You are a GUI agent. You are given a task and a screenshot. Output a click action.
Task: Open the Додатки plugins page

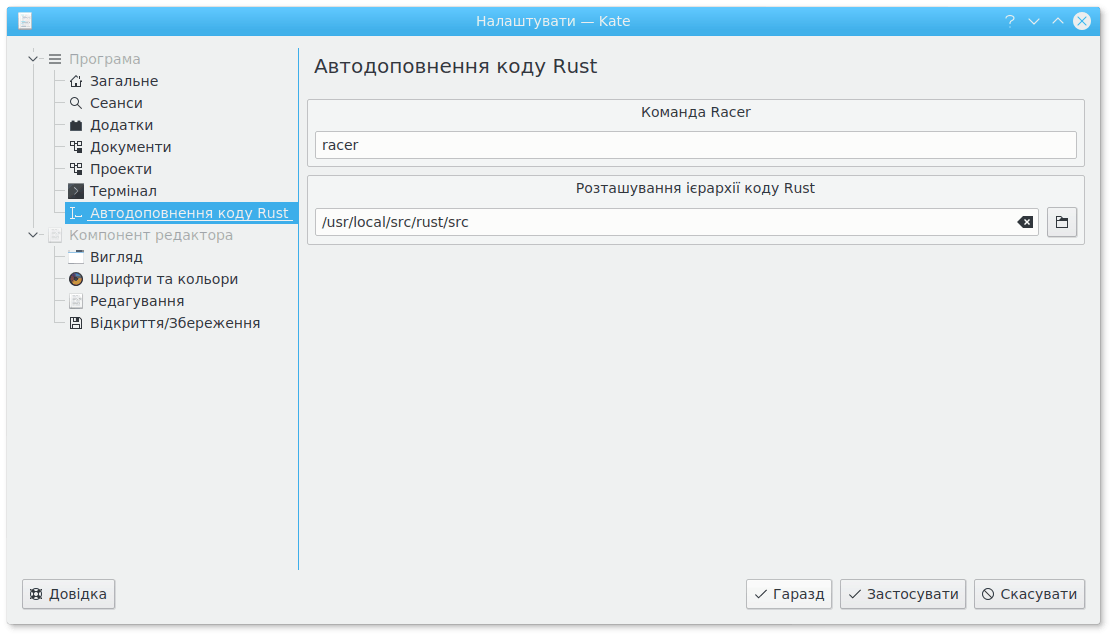(x=121, y=125)
